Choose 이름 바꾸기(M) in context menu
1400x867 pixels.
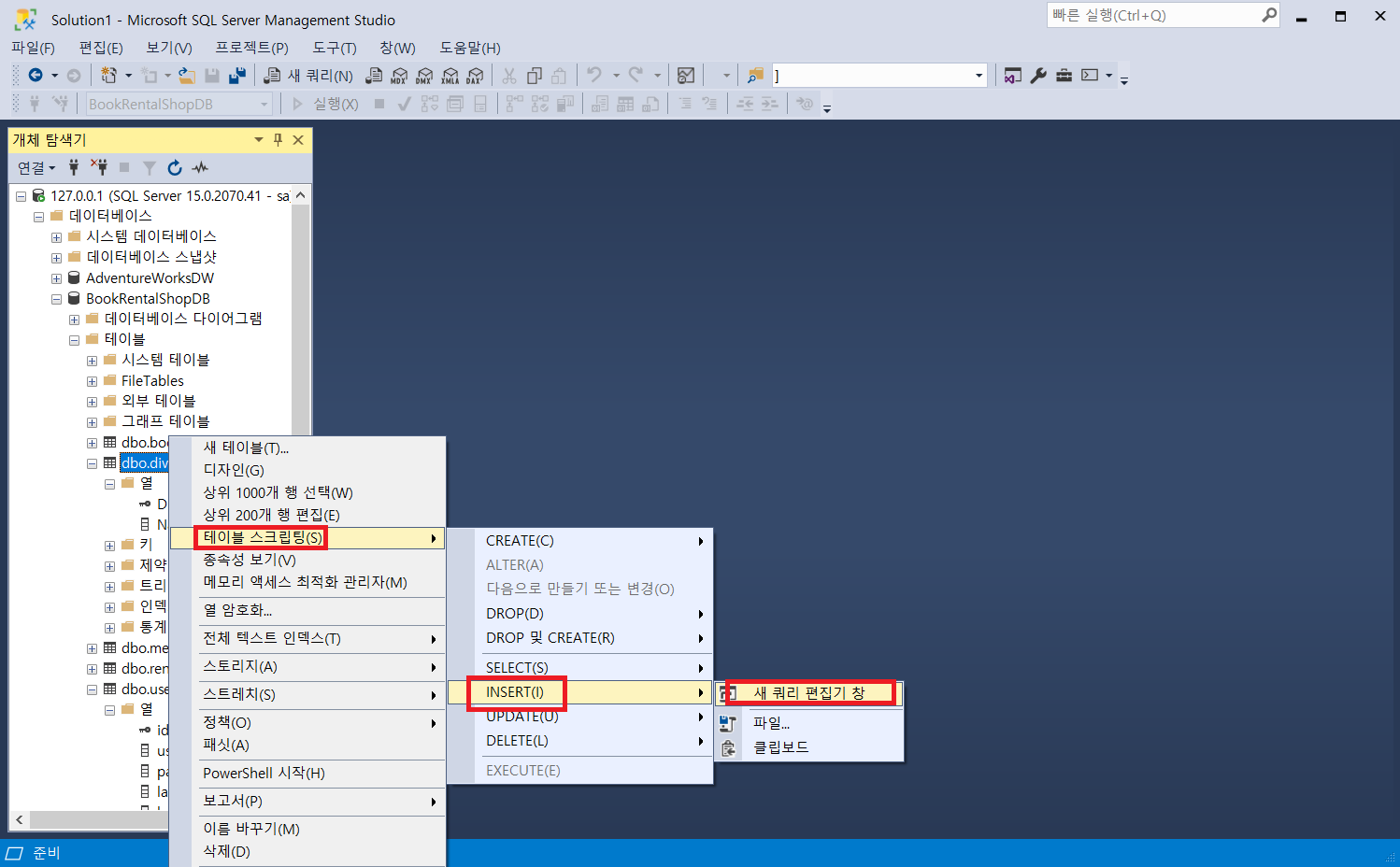307,829
